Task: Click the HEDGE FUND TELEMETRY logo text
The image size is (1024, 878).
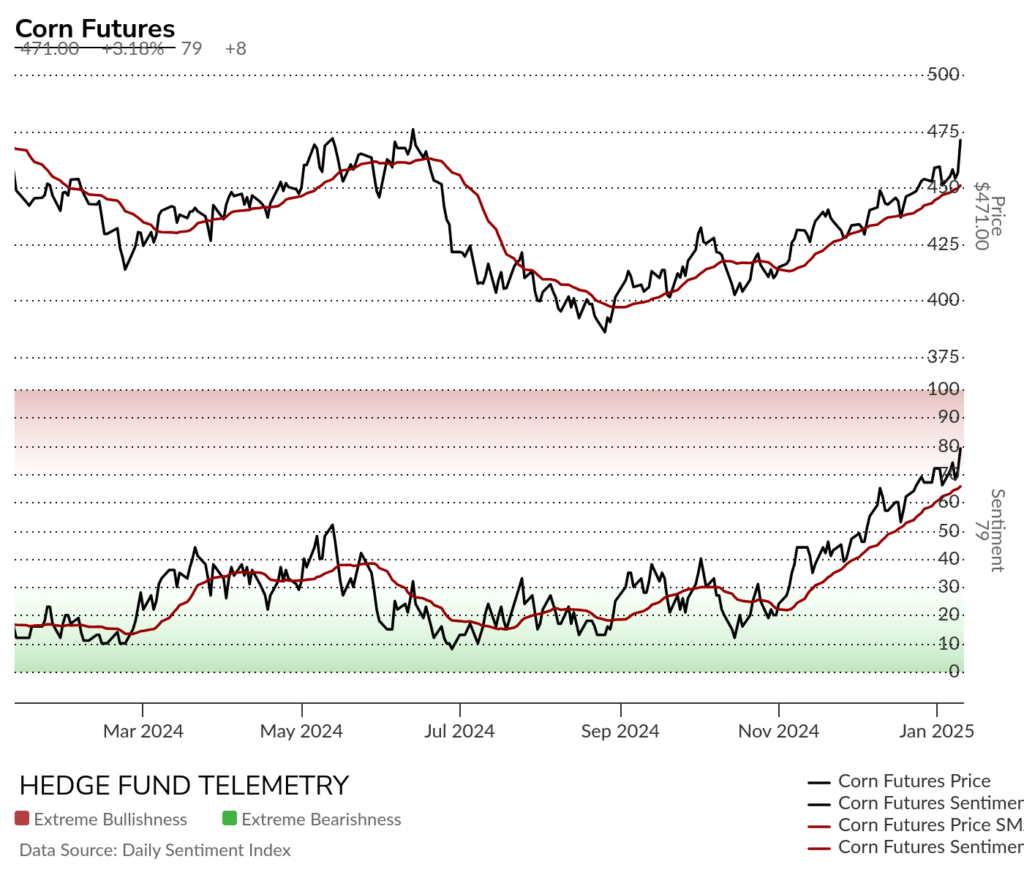Action: tap(184, 785)
